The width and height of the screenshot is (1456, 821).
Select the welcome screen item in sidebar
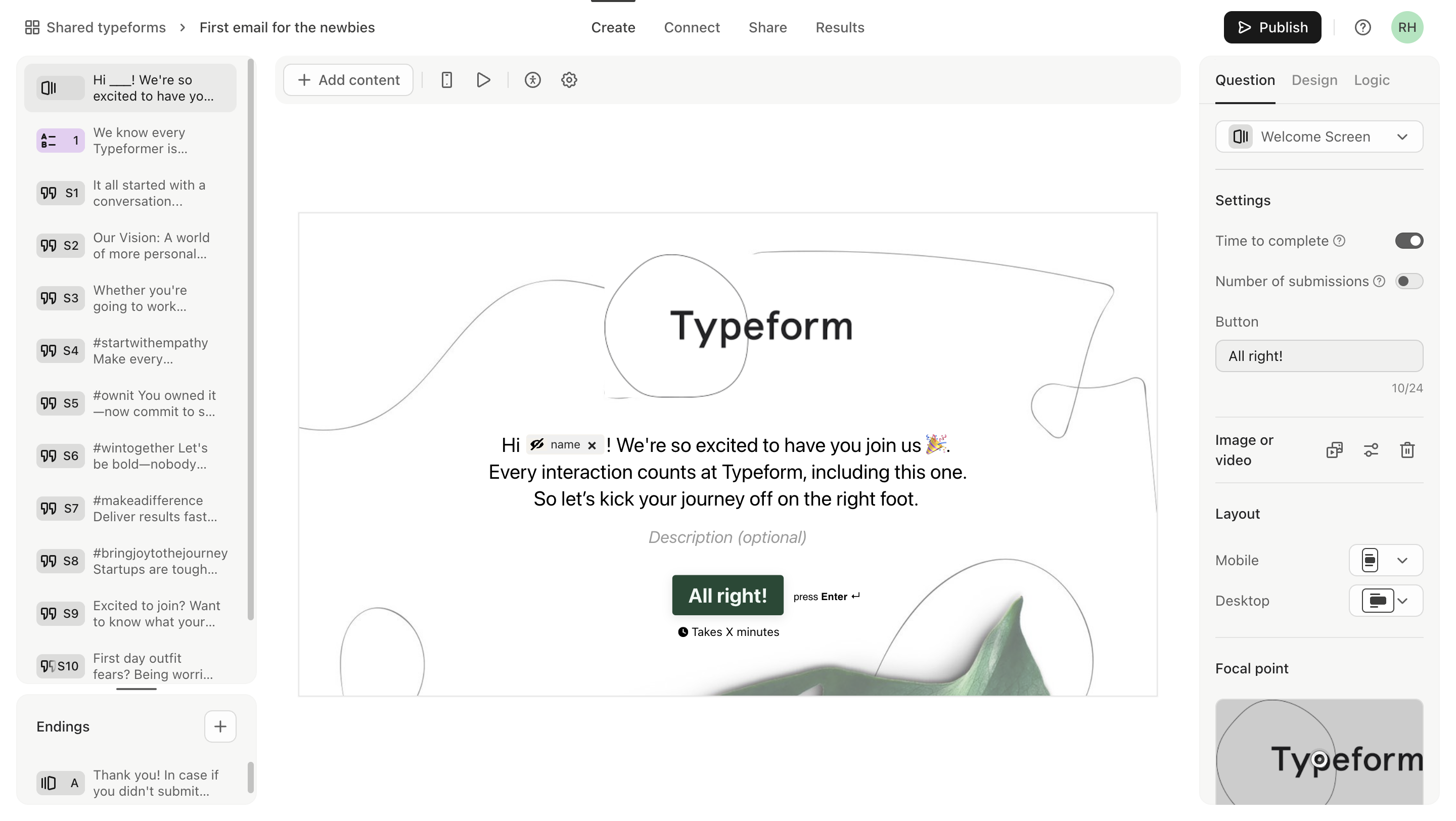pos(130,87)
